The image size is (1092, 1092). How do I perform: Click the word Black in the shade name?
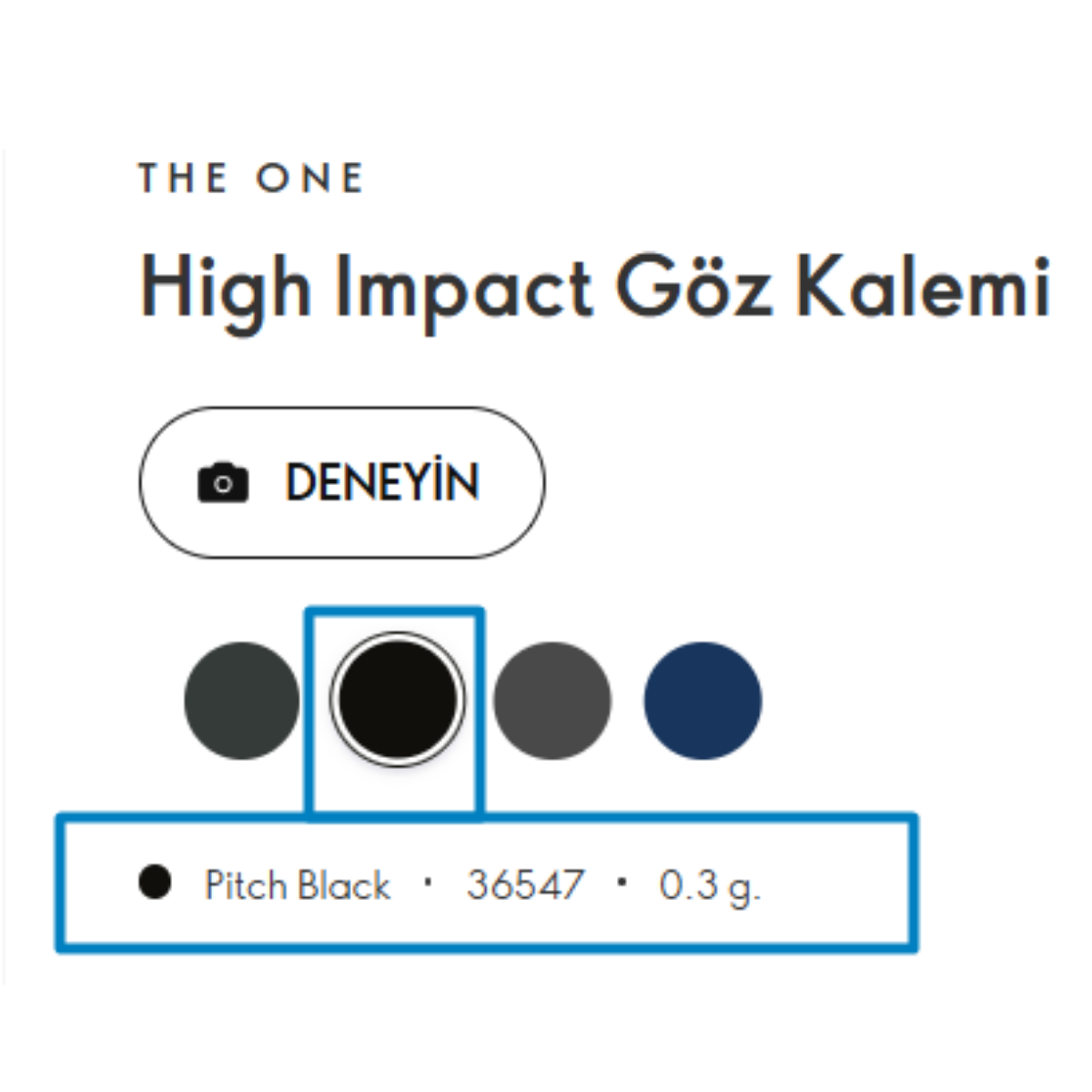pos(345,885)
